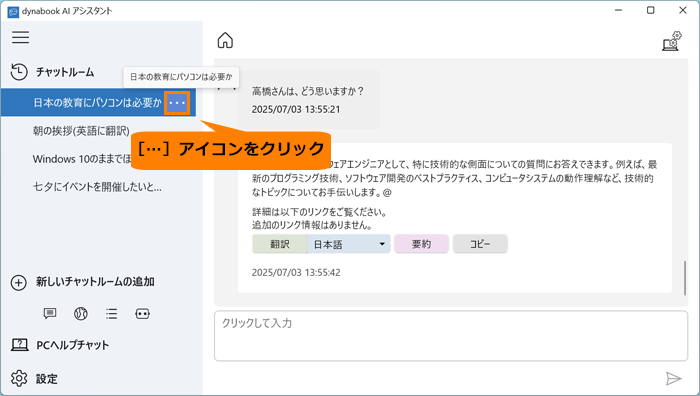Select the globe translation chat icon
This screenshot has width=700, height=396.
(x=81, y=314)
